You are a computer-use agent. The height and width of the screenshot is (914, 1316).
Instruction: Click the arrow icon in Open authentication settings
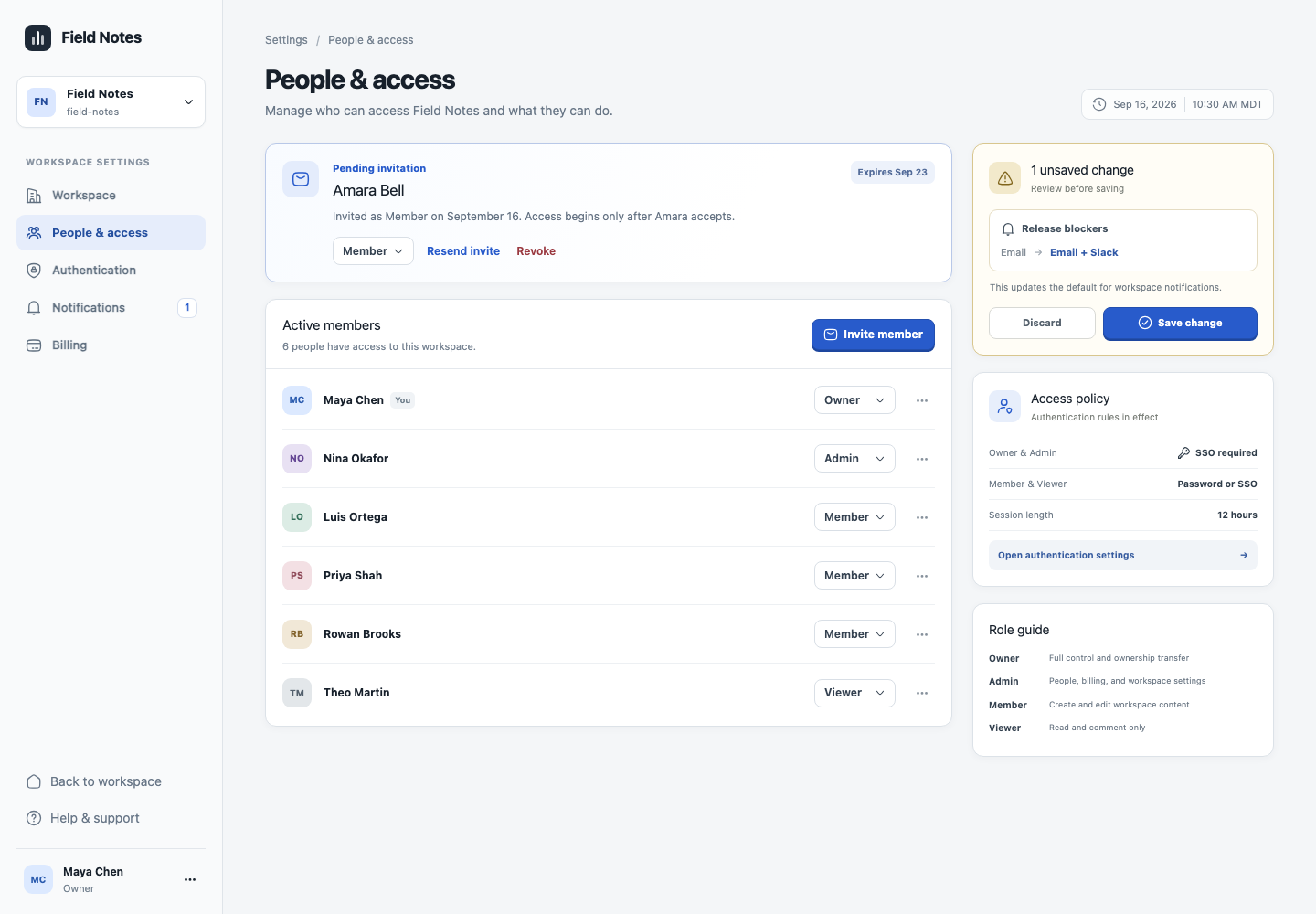(1244, 556)
